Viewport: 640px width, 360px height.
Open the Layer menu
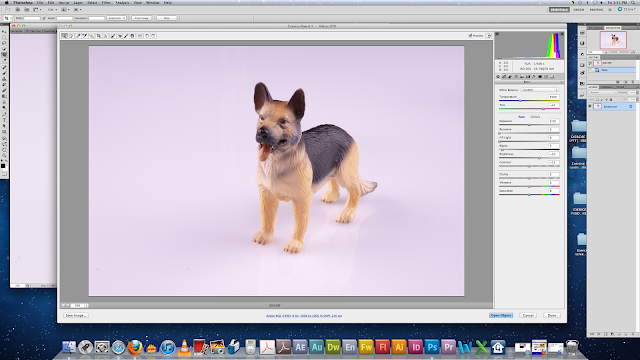click(78, 2)
